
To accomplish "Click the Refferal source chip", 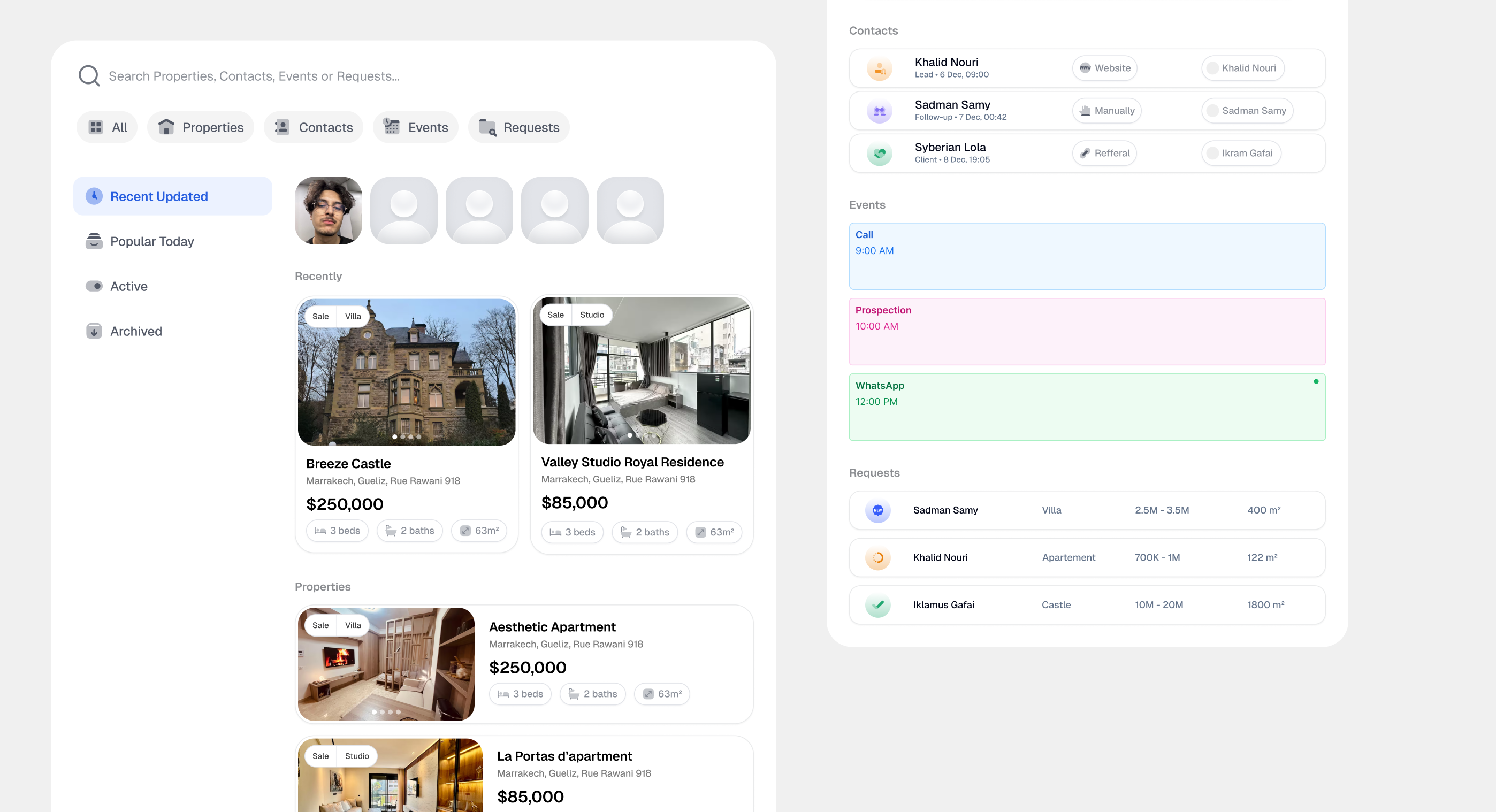I will click(1104, 153).
